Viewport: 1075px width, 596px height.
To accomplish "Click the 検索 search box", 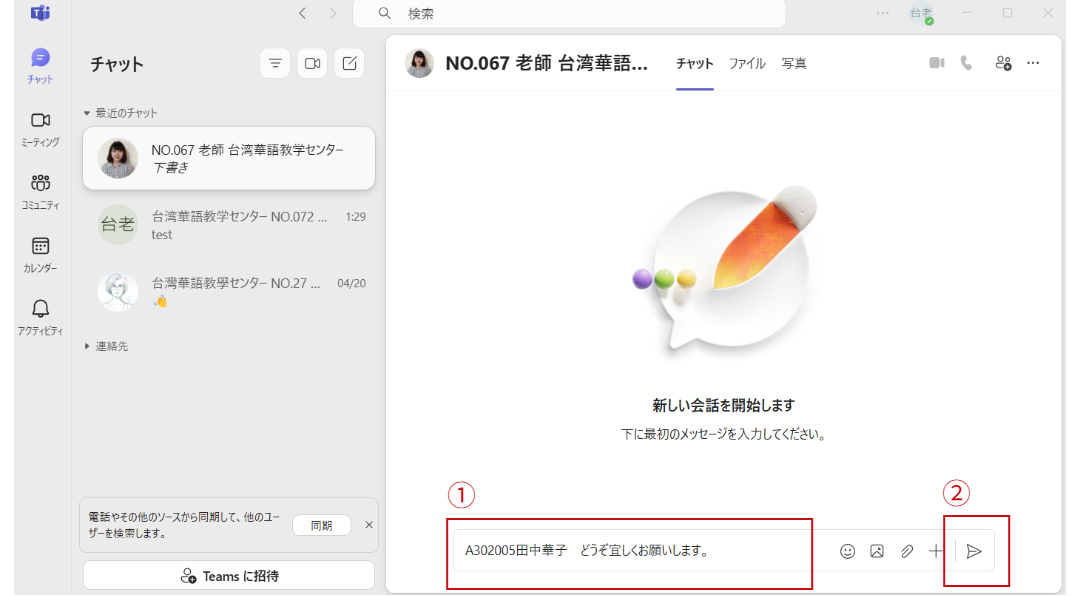I will (x=570, y=14).
